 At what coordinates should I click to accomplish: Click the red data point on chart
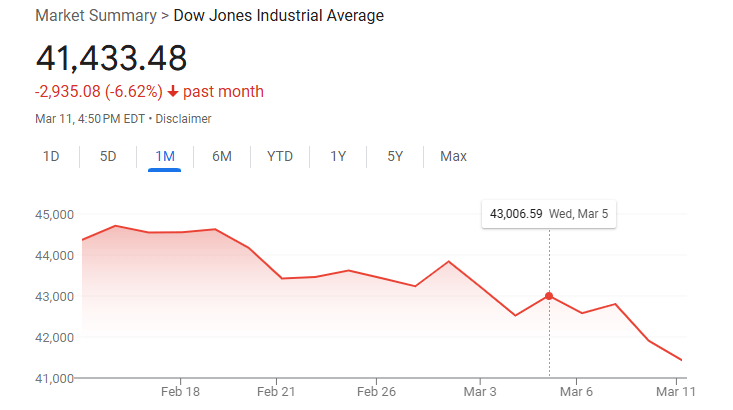coord(549,296)
